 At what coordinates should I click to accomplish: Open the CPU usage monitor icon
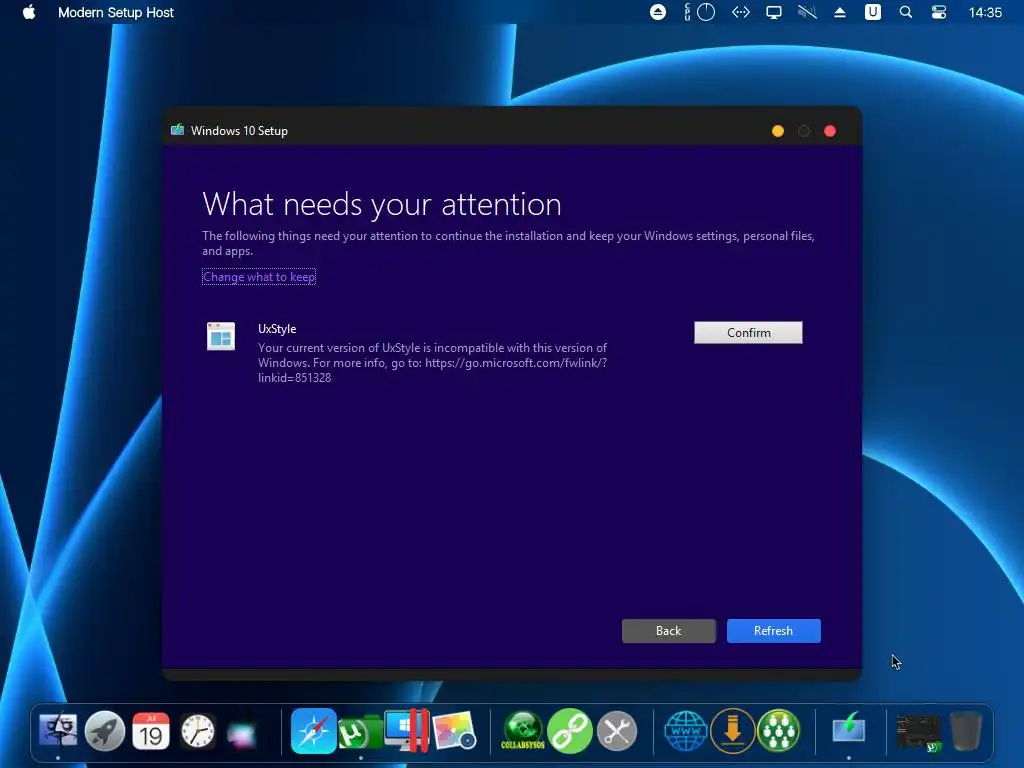click(x=699, y=12)
